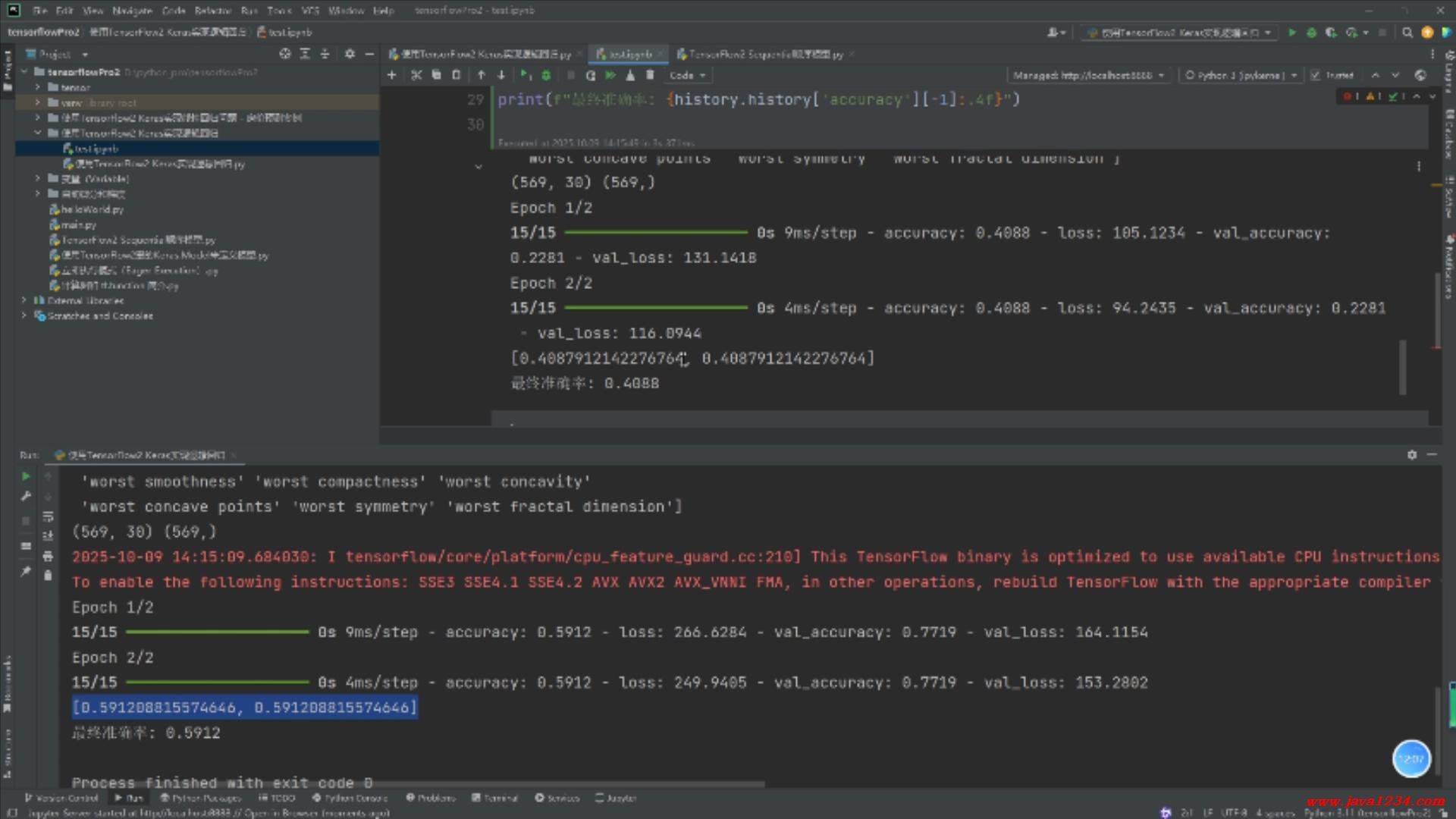
Task: Run all notebook cells with double-arrow icon
Action: (x=610, y=75)
